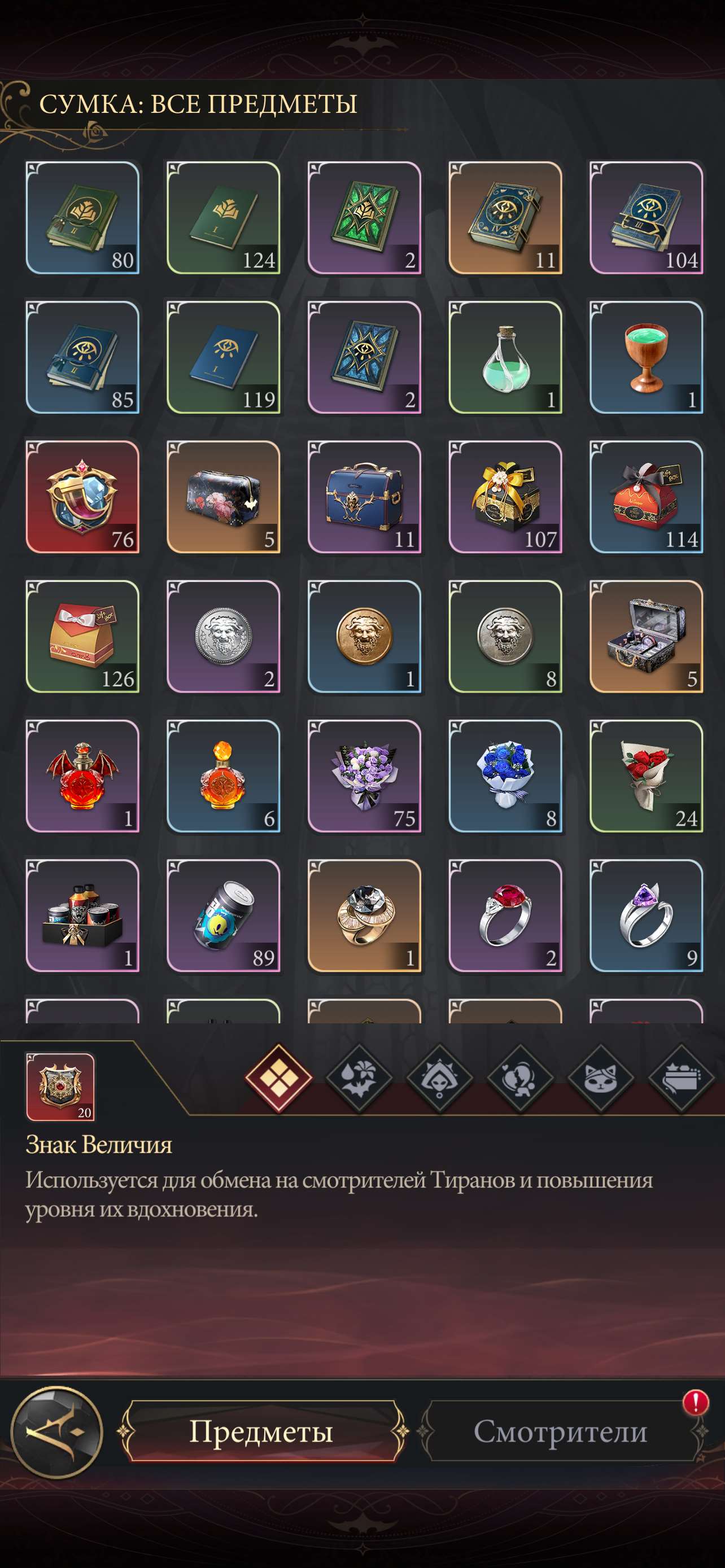Switch to the Предметы tab
The image size is (725, 1568).
[x=262, y=1431]
